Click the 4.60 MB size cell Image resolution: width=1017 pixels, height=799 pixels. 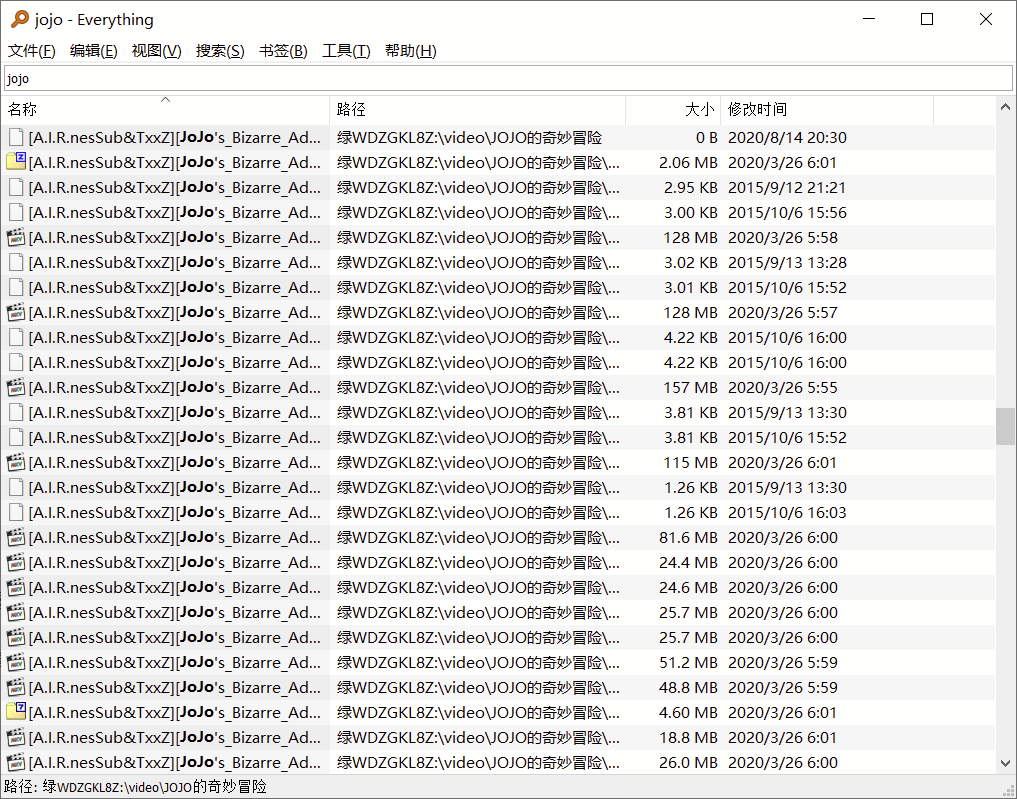click(x=688, y=712)
